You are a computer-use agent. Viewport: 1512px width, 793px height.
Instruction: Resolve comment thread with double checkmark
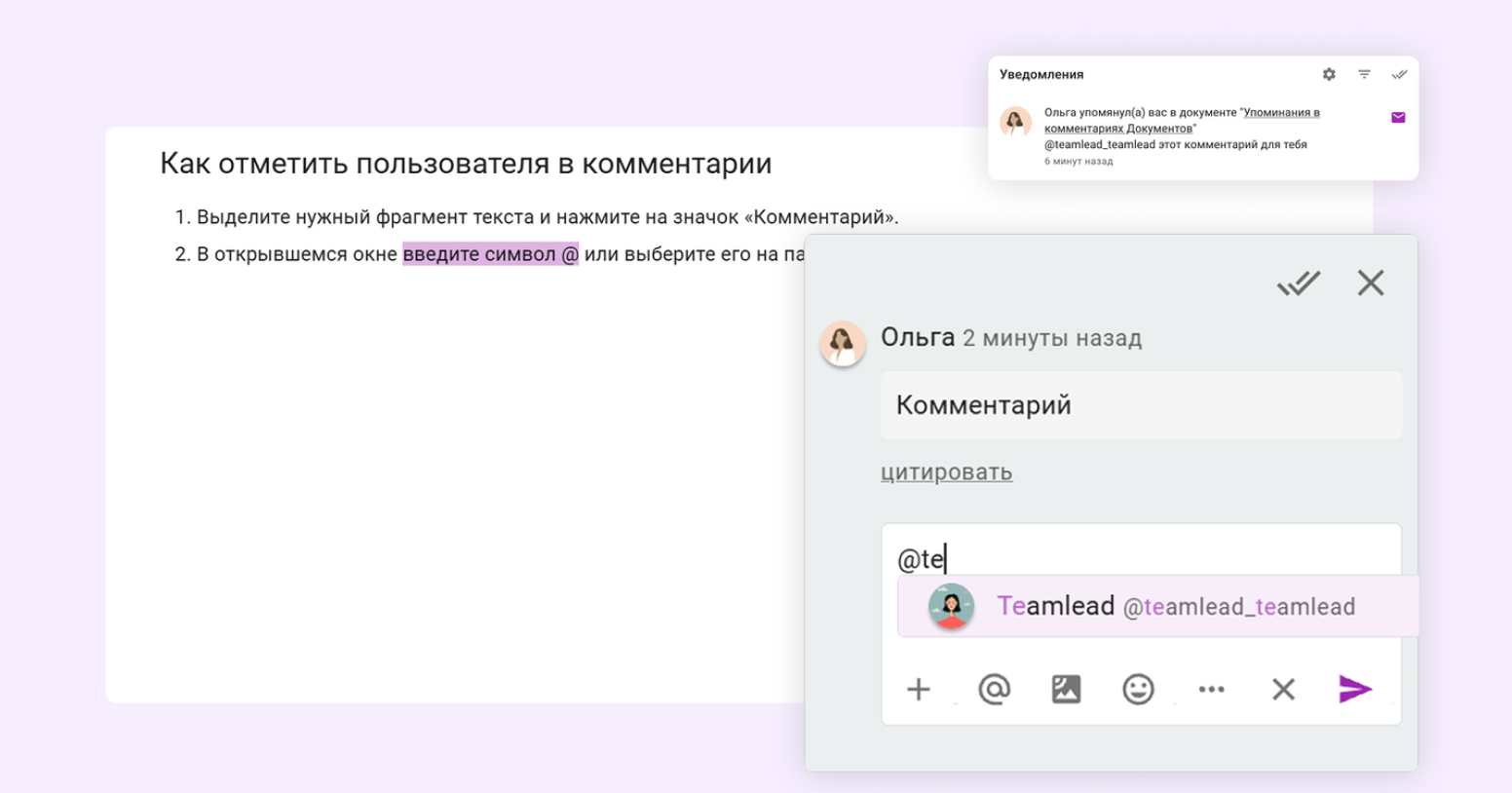pos(1298,283)
